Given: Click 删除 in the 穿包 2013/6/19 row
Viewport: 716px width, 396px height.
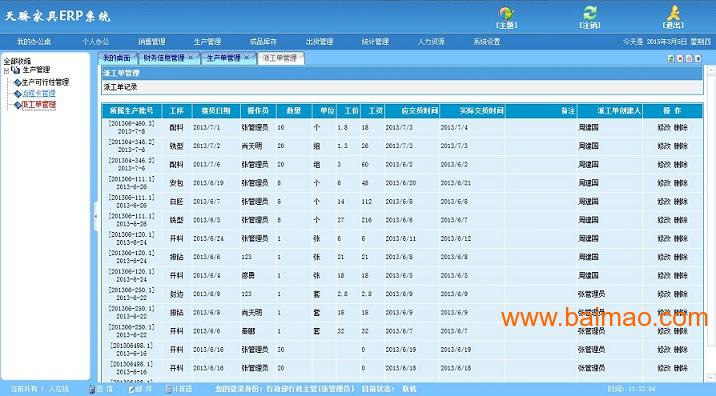Looking at the screenshot, I should [x=680, y=183].
